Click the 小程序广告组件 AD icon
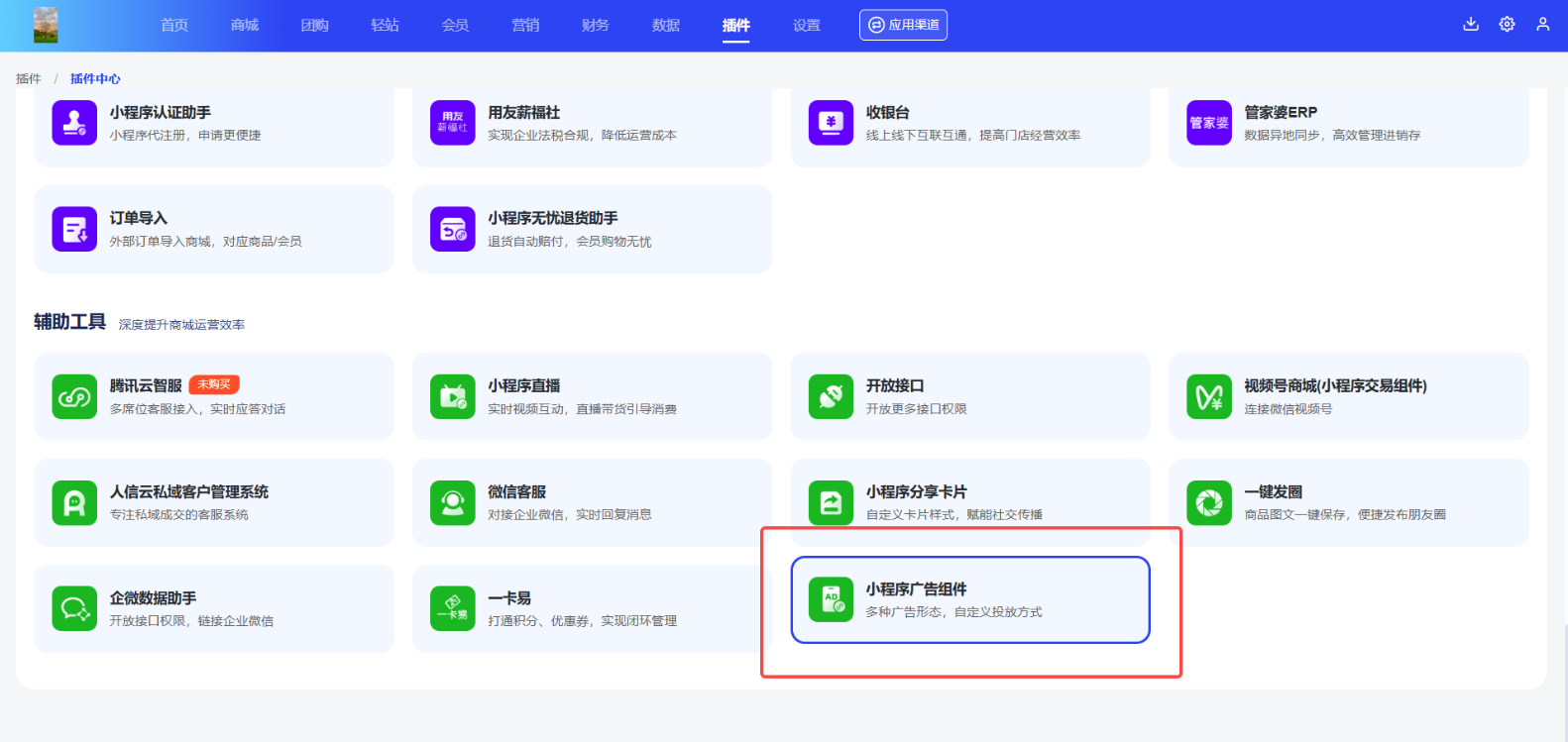This screenshot has height=742, width=1568. click(831, 599)
